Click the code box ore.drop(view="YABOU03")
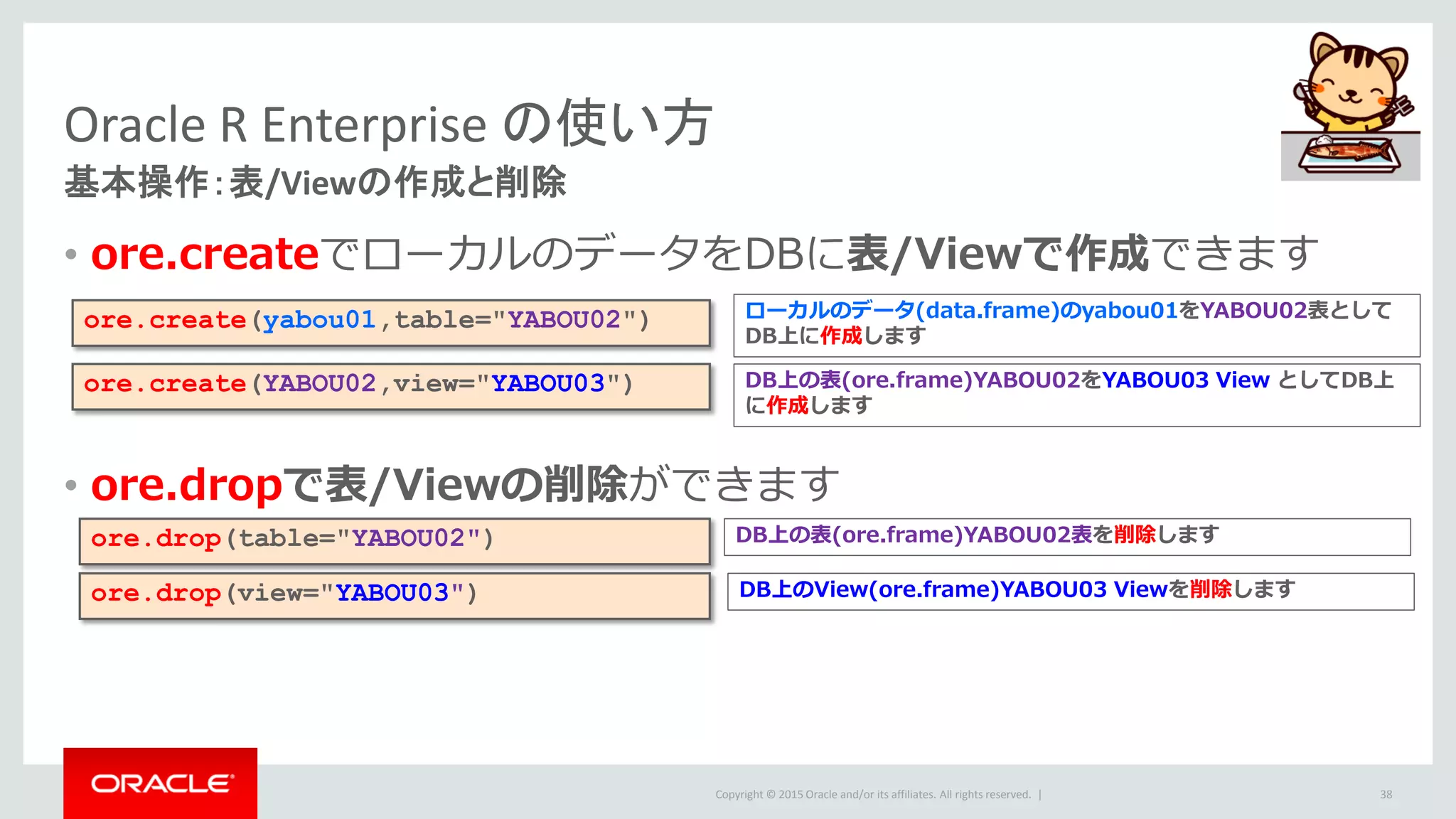1456x819 pixels. point(395,596)
